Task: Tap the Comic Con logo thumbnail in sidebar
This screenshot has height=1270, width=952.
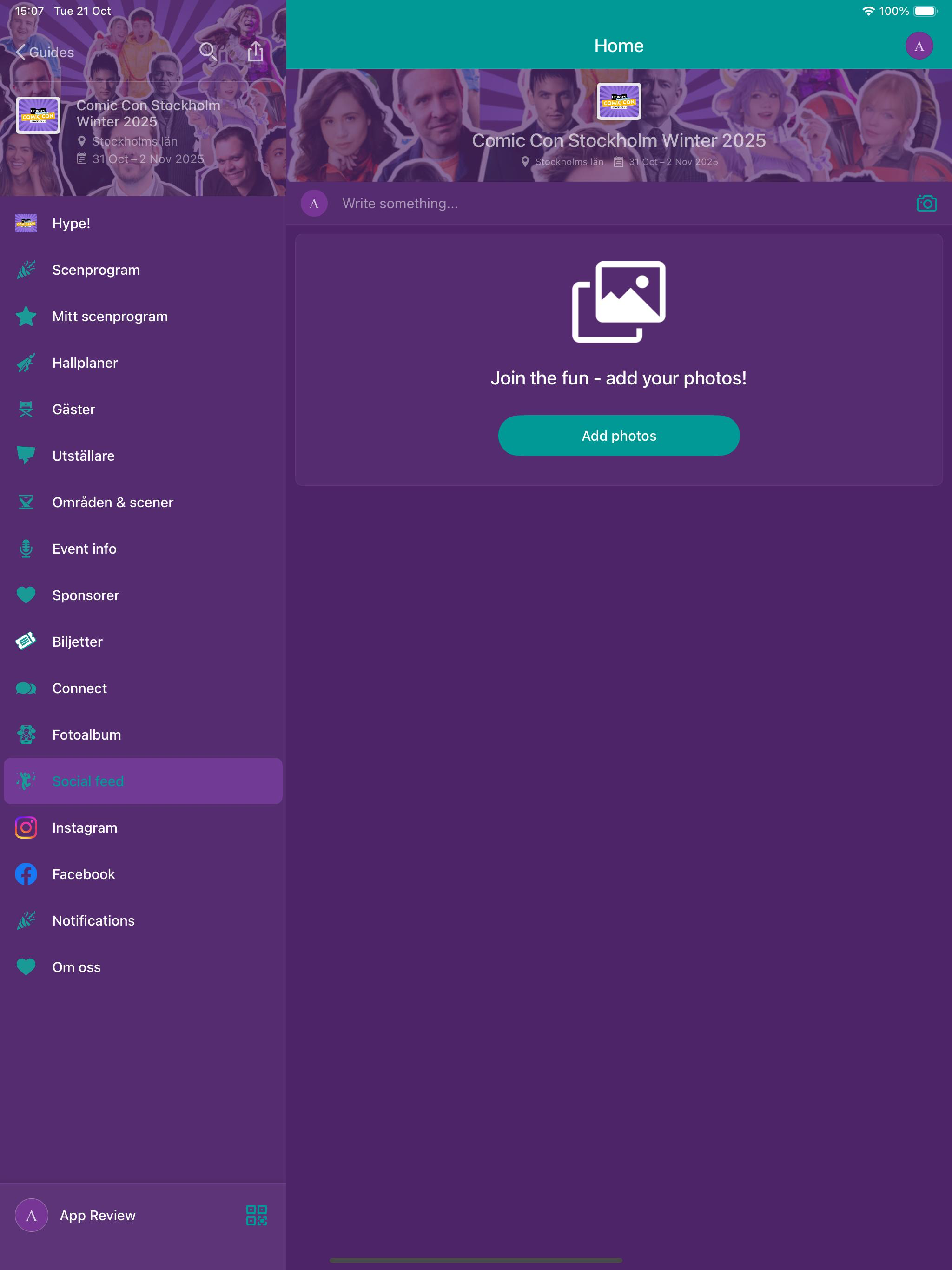Action: point(38,115)
